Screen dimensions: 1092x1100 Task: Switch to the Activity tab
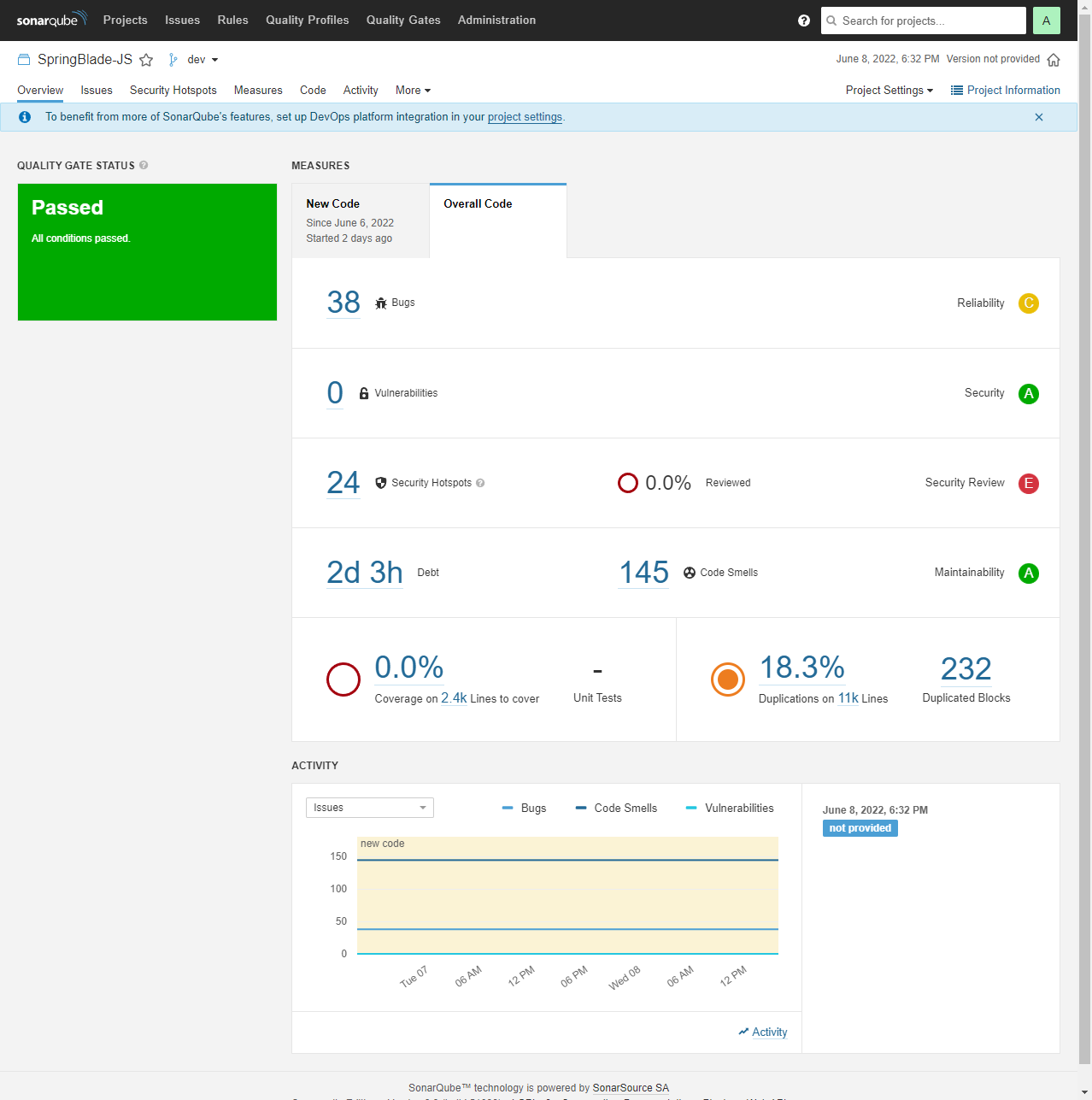(361, 91)
